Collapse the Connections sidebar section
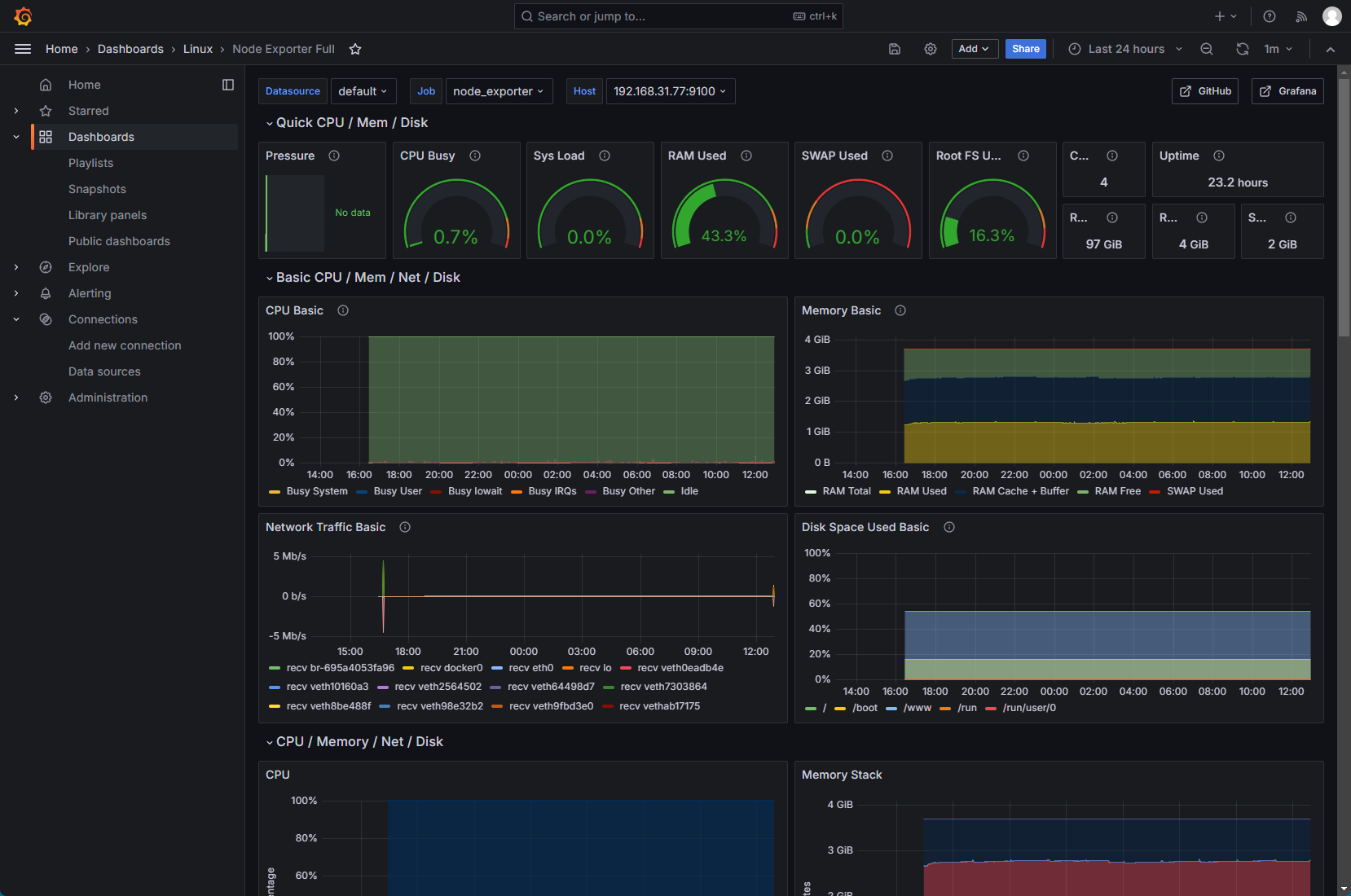The height and width of the screenshot is (896, 1351). pos(16,319)
